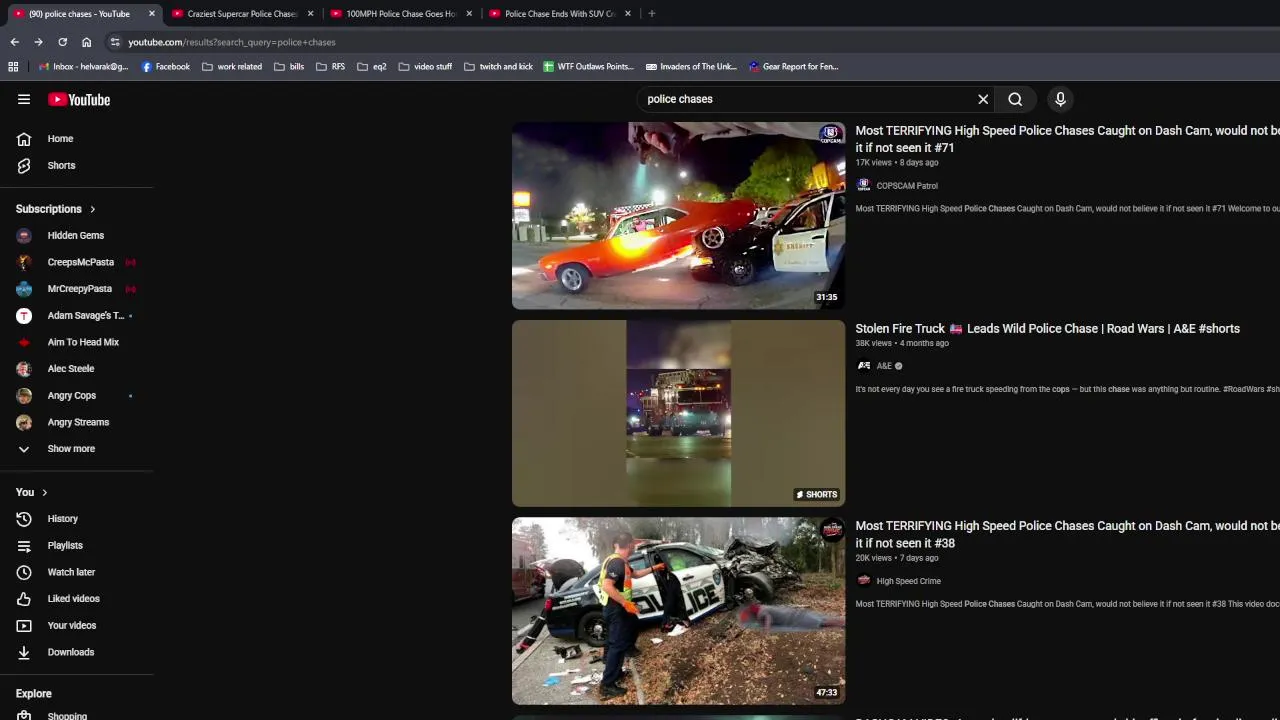
Task: Open High Speed Crime channel avatar
Action: point(864,580)
